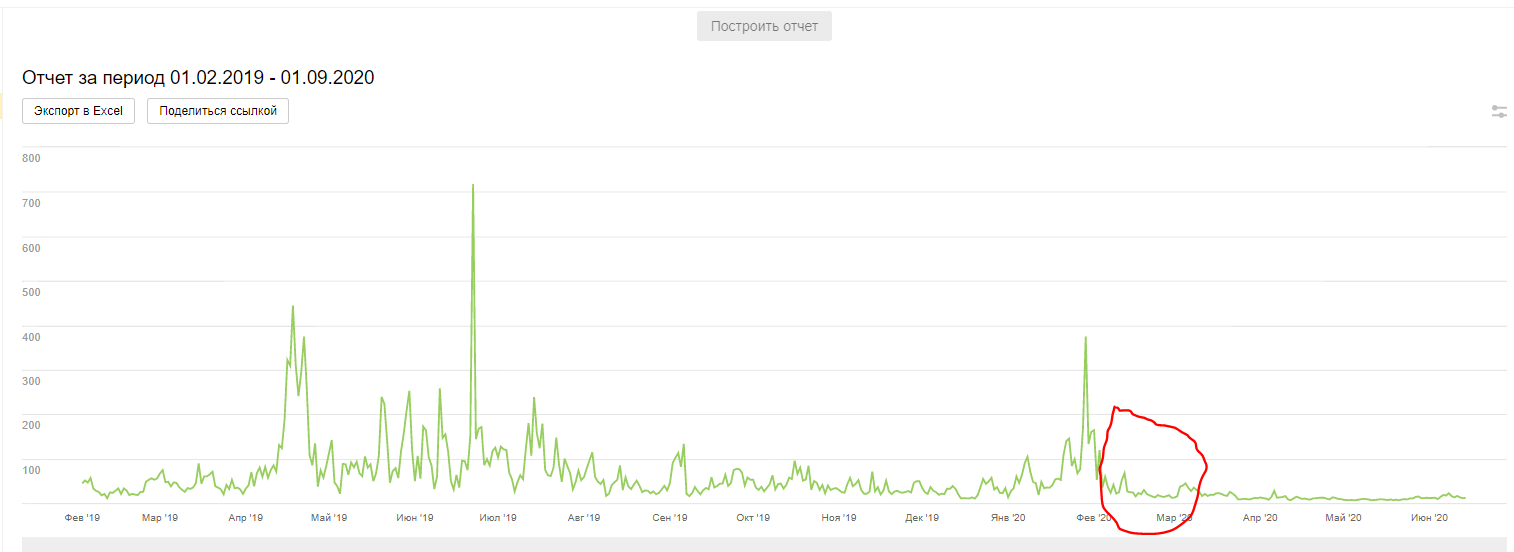The image size is (1514, 552).
Task: Open chart settings sliders icon
Action: click(x=1499, y=112)
